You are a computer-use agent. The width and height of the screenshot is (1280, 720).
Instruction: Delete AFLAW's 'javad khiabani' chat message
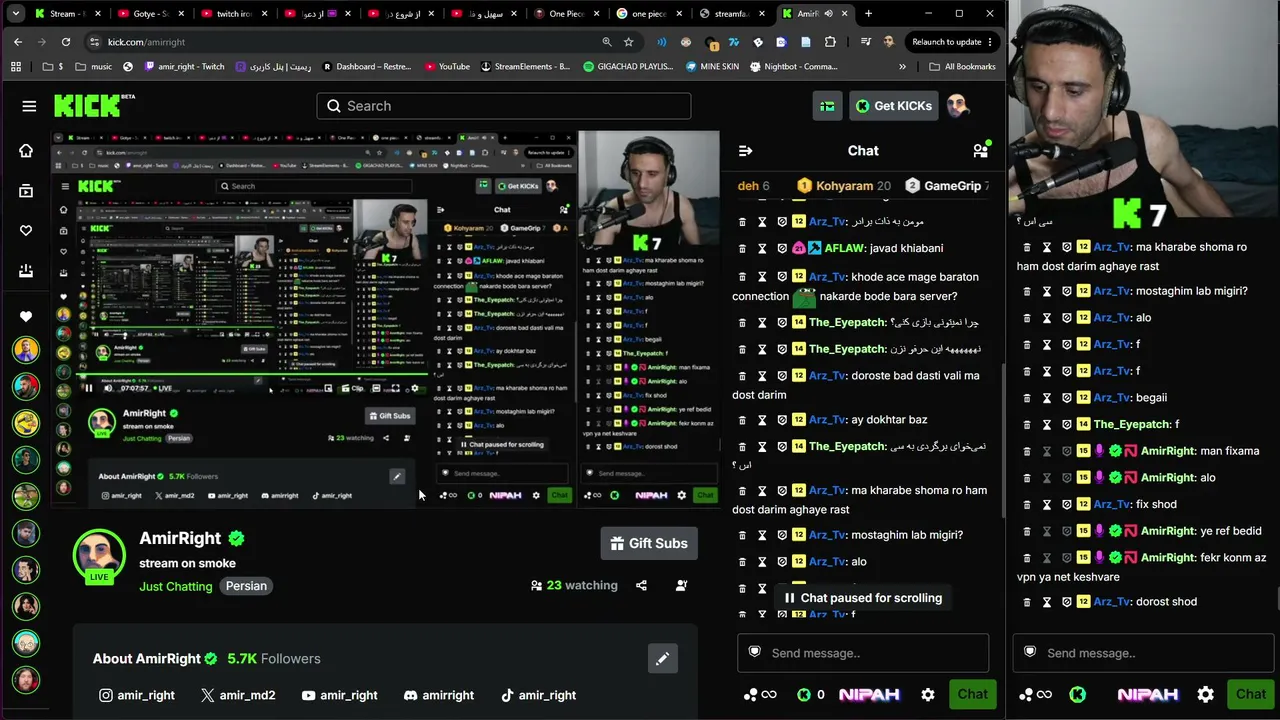pyautogui.click(x=742, y=248)
